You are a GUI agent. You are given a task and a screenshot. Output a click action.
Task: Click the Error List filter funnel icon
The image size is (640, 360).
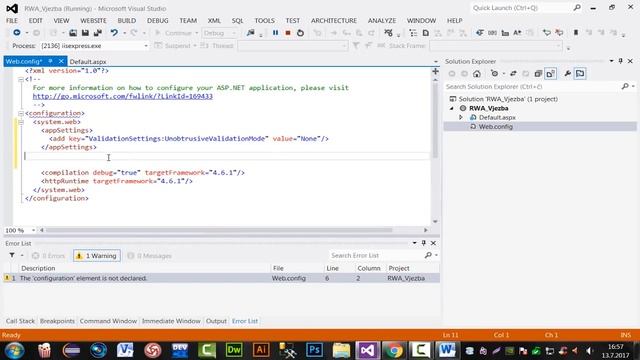tap(12, 256)
